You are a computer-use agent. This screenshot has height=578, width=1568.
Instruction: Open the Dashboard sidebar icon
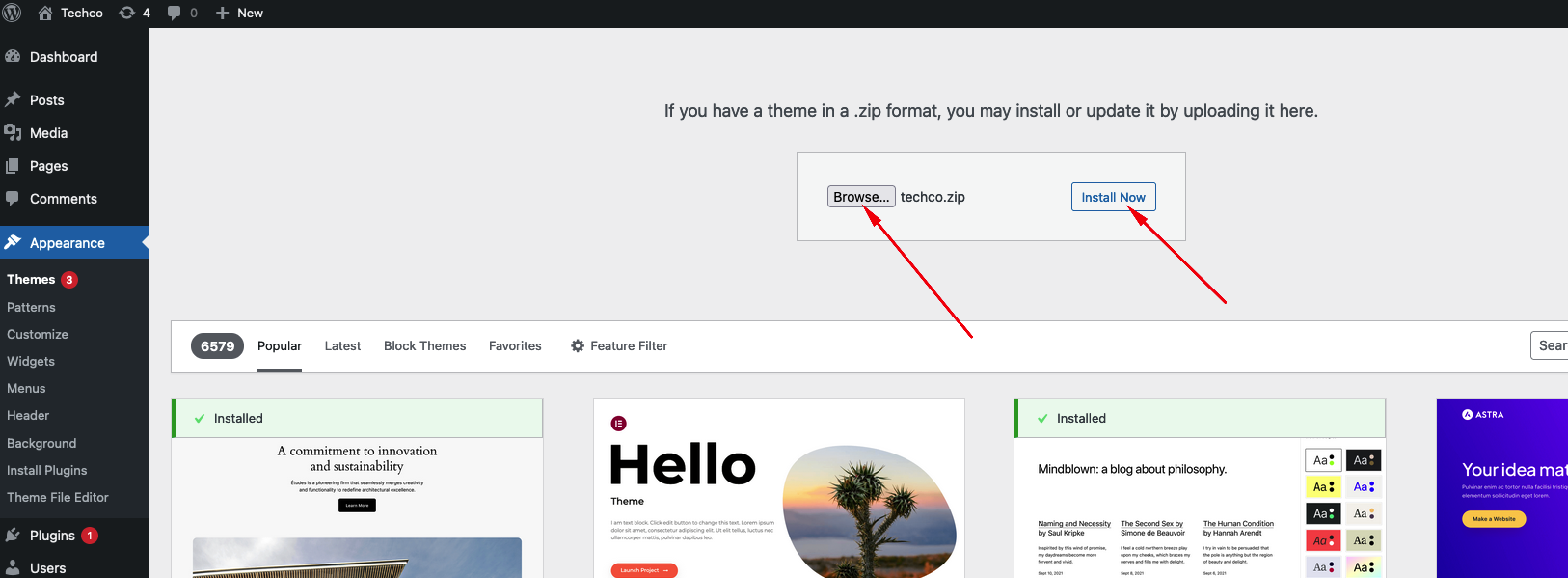click(x=13, y=57)
